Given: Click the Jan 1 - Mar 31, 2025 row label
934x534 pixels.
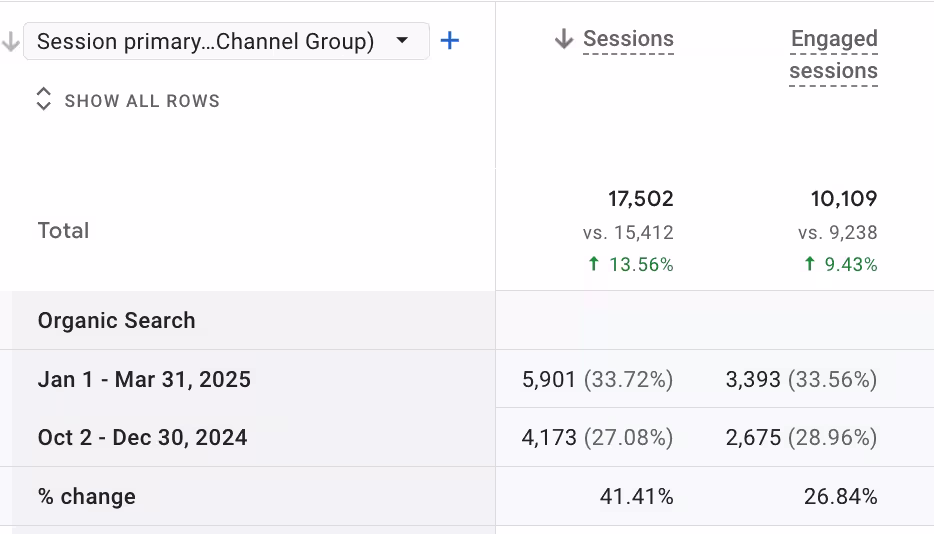Looking at the screenshot, I should pos(144,380).
